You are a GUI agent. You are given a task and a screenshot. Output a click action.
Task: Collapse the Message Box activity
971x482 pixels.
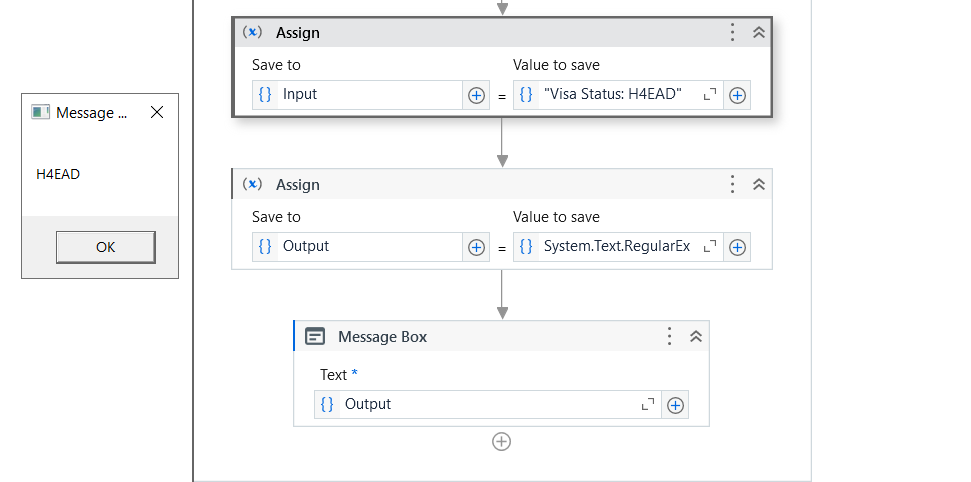[x=697, y=336]
